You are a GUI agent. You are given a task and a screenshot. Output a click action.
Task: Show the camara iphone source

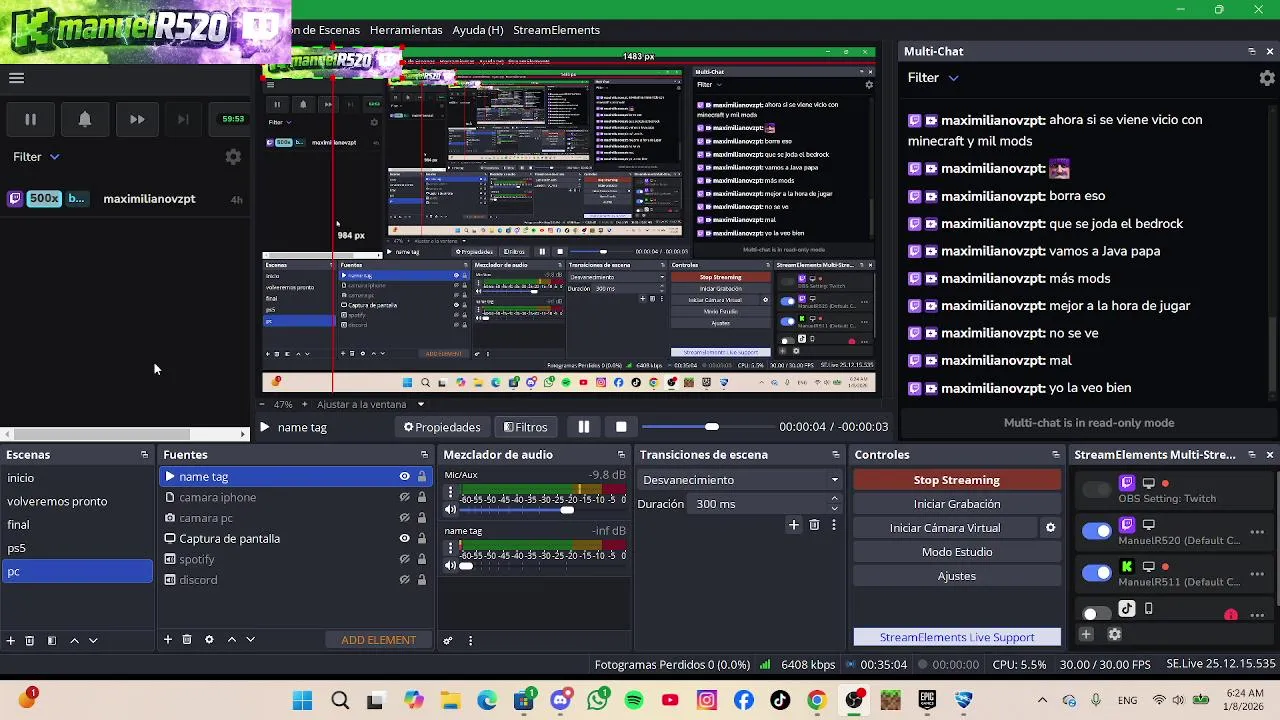[404, 497]
